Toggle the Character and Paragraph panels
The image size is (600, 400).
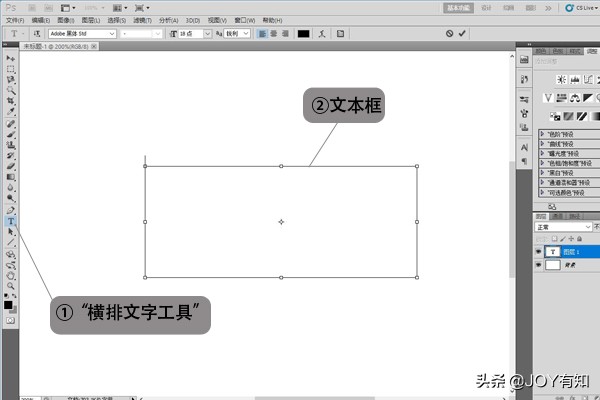pos(340,34)
